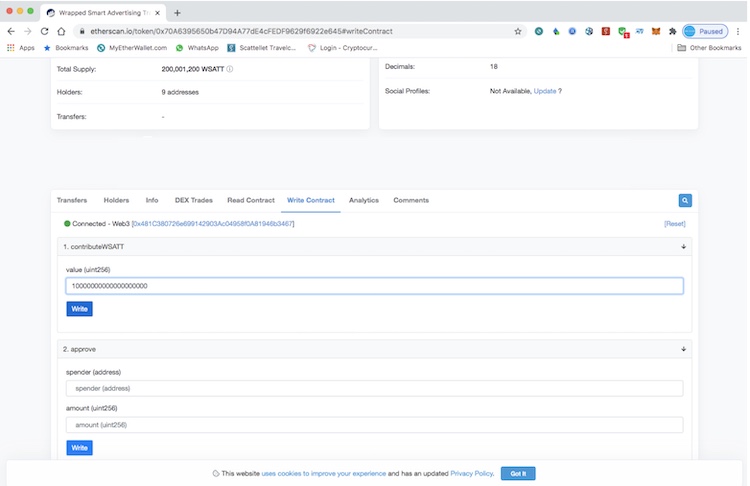Screen dimensions: 750x486
Task: Click the first teal circular extension icon
Action: [x=539, y=31]
